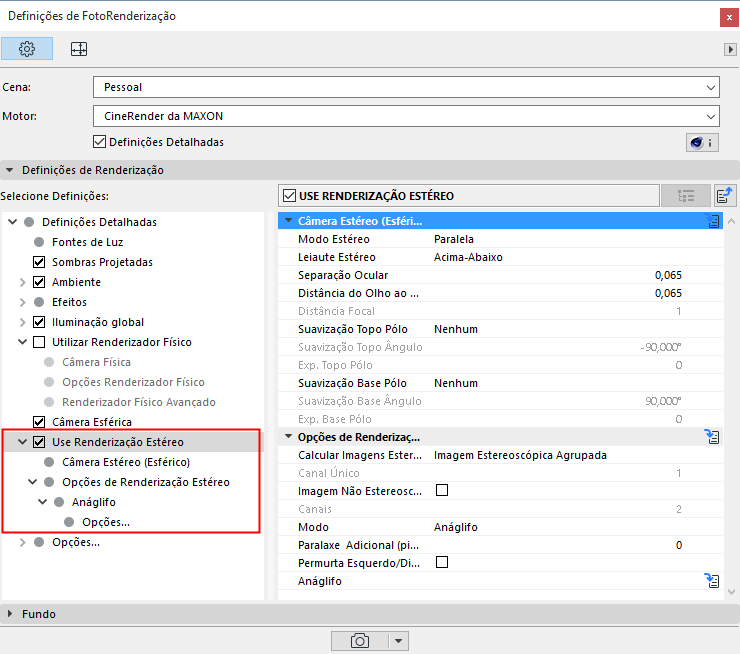The height and width of the screenshot is (654, 740).
Task: Select Fontes de Luz tree item
Action: point(87,242)
